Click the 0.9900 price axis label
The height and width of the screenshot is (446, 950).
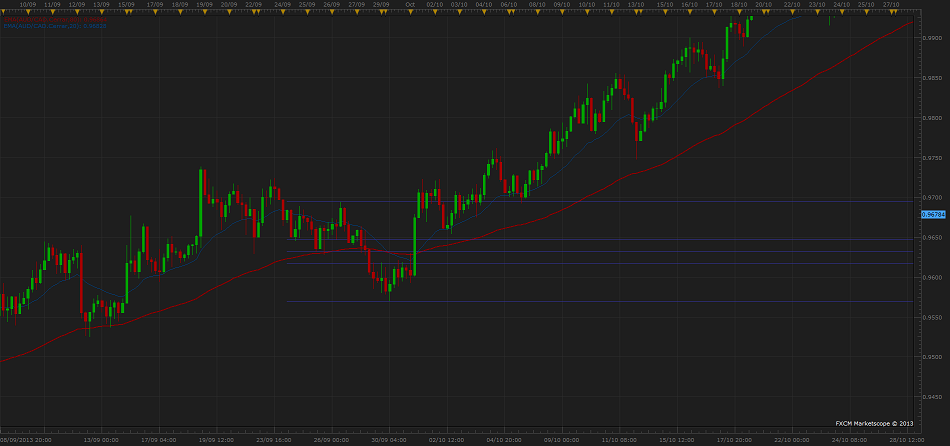coord(932,38)
